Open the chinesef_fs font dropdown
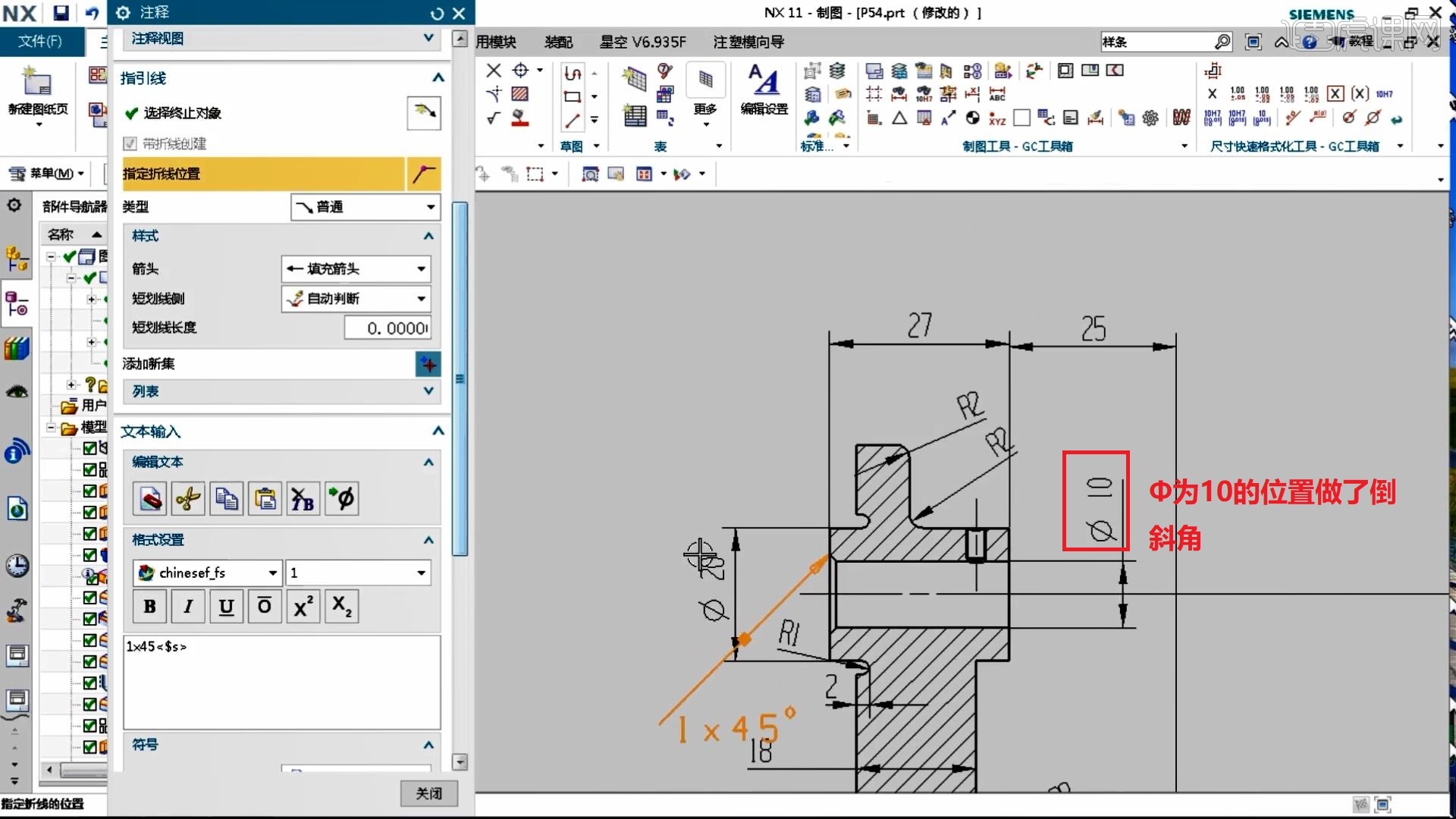The height and width of the screenshot is (819, 1456). (x=207, y=573)
